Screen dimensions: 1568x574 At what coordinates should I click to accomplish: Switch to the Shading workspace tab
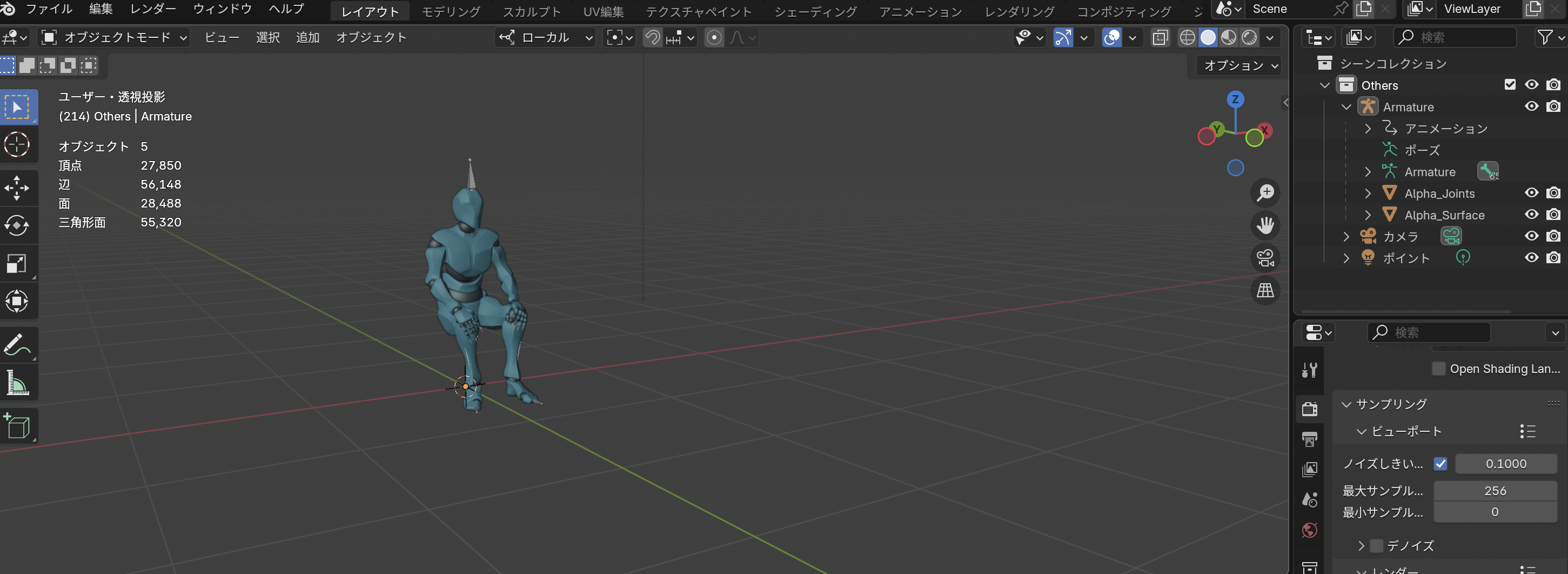click(x=815, y=11)
